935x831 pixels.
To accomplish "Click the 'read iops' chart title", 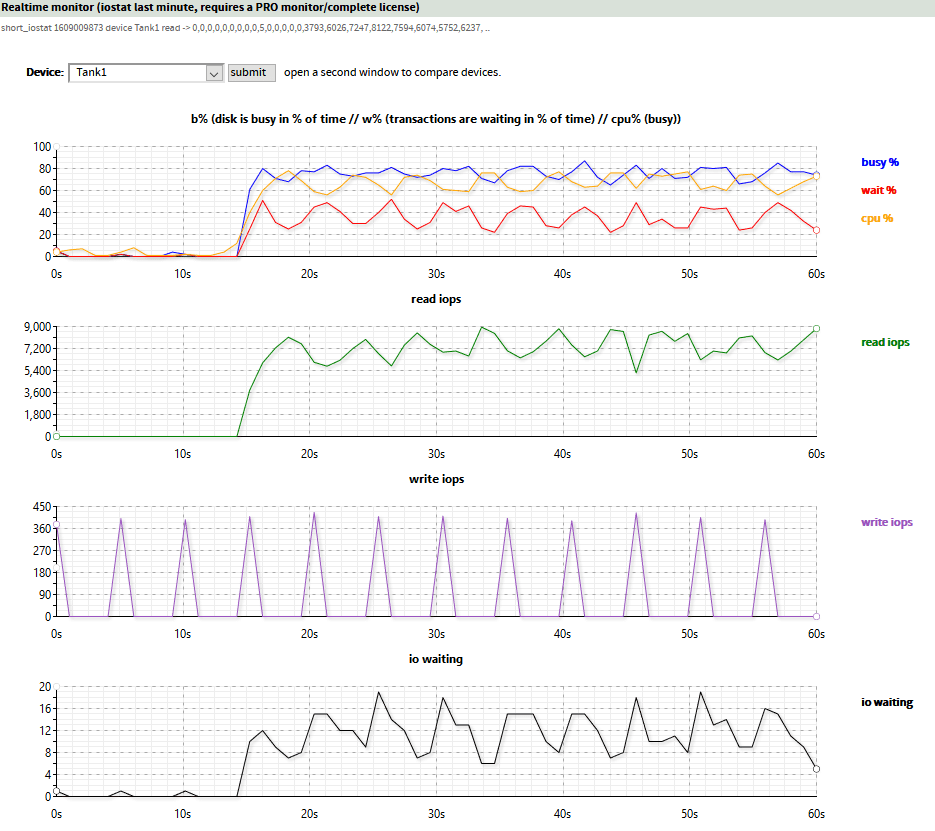I will click(x=436, y=299).
